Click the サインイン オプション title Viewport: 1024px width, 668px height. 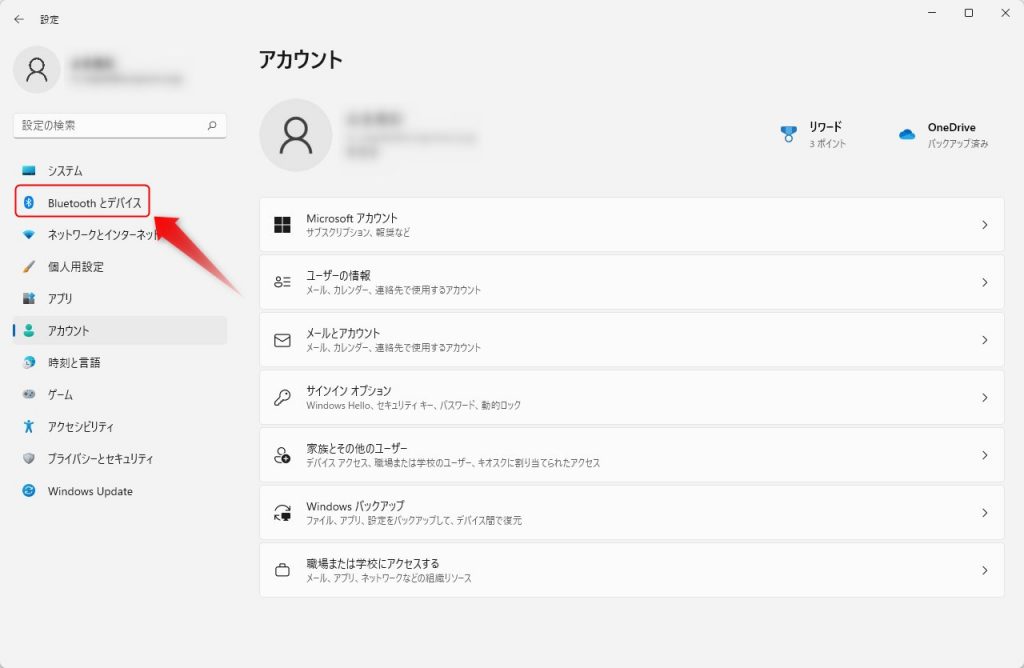point(348,390)
